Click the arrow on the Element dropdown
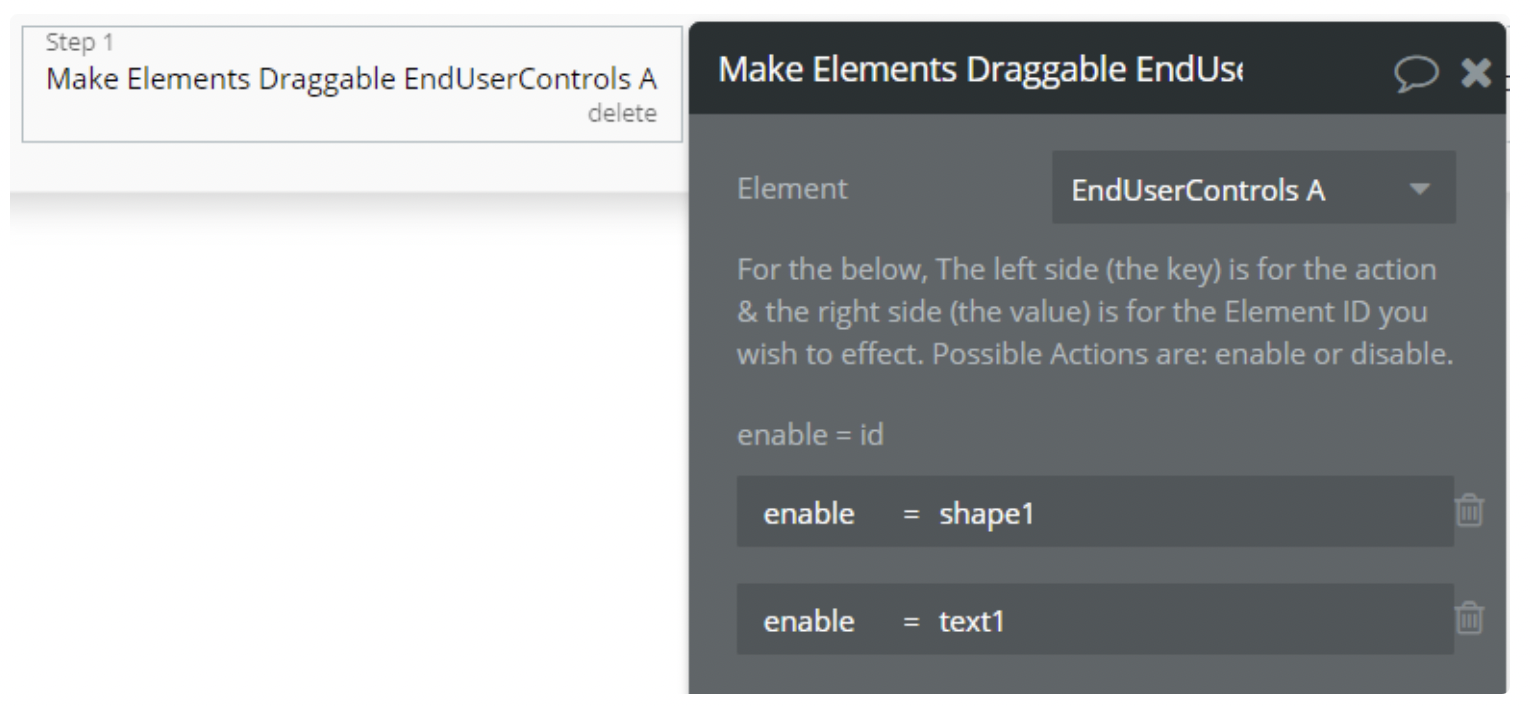The image size is (1530, 706). click(1420, 188)
